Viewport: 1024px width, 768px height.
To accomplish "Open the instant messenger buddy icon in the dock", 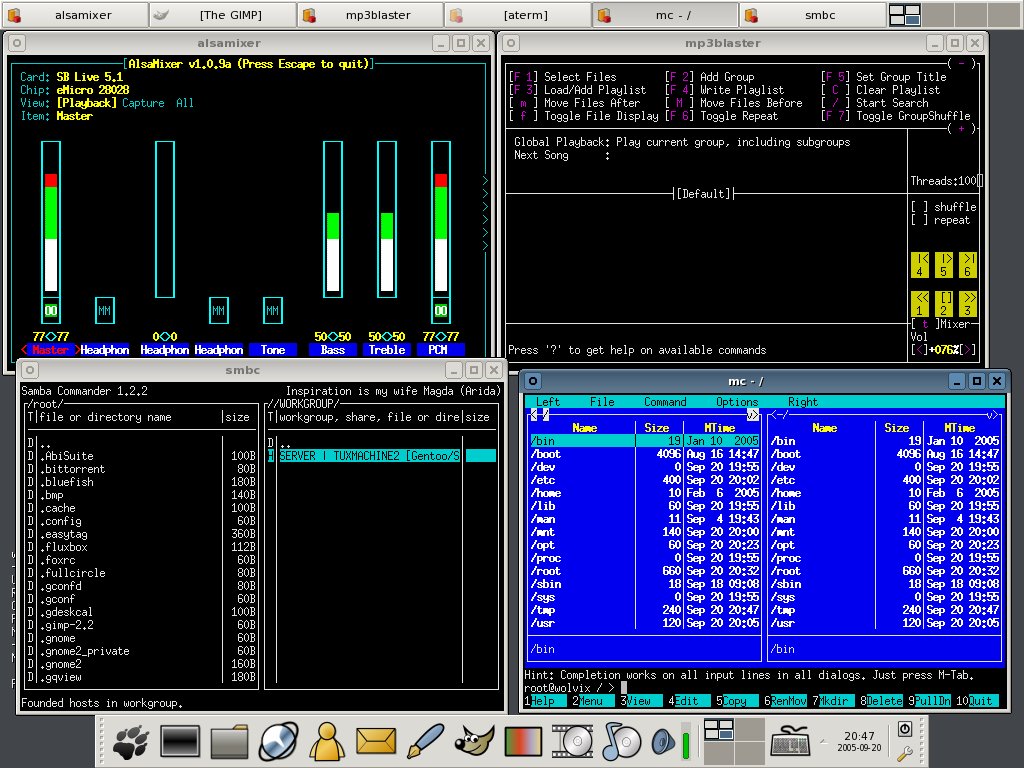I will 327,742.
